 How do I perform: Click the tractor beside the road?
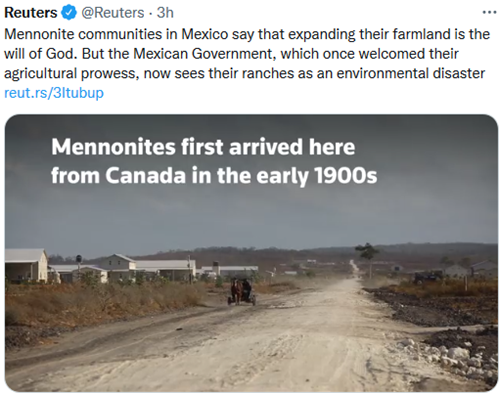coord(428,276)
